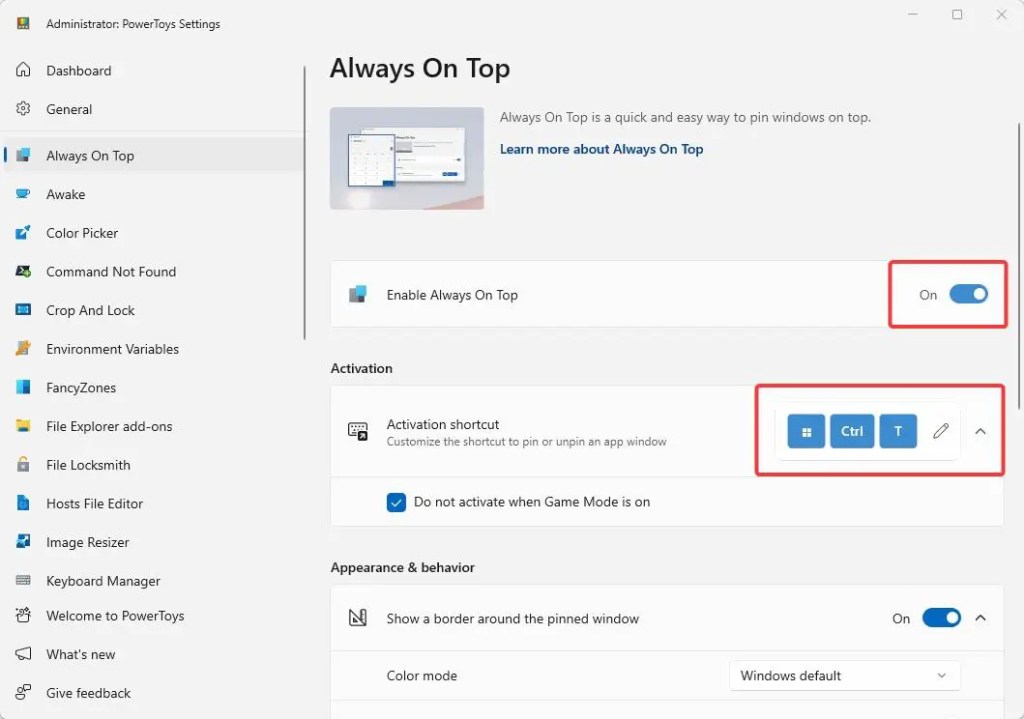Image resolution: width=1024 pixels, height=719 pixels.
Task: Go to General settings
Action: [x=153, y=108]
